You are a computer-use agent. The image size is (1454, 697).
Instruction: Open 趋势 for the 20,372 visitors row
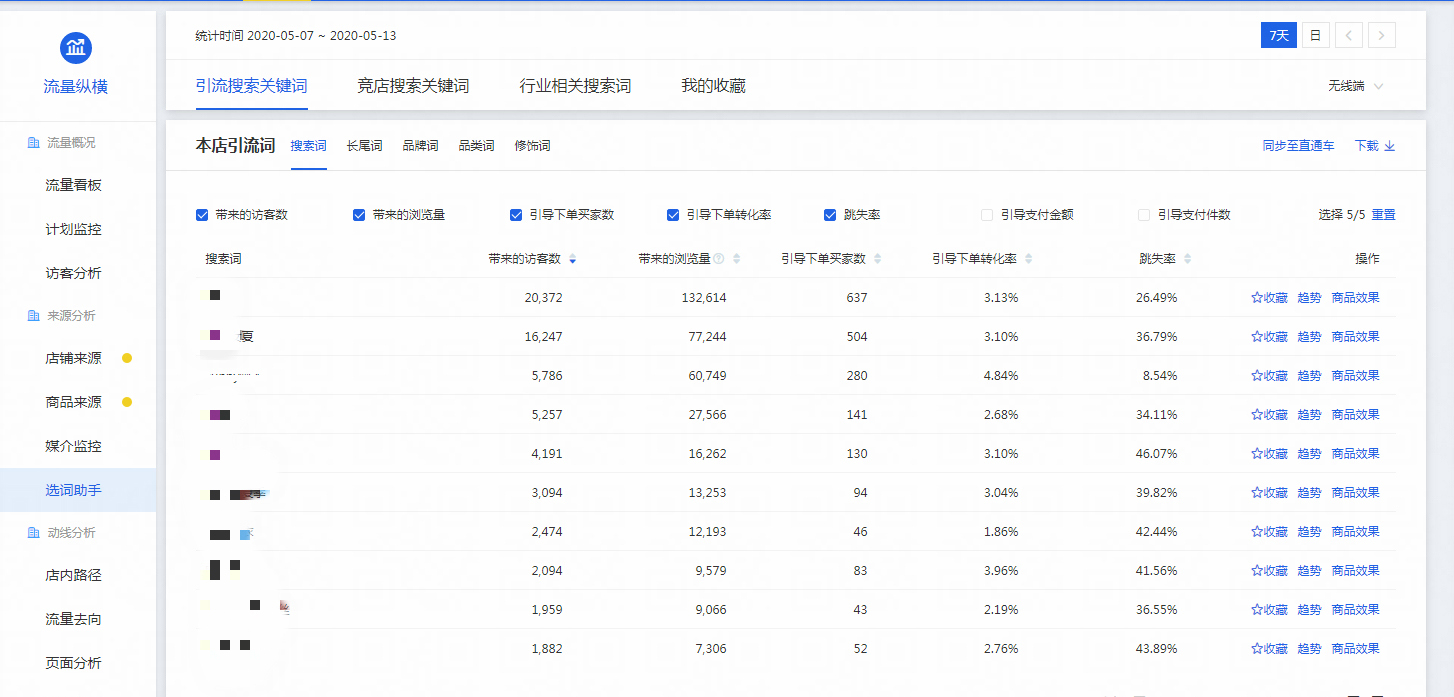[1309, 298]
